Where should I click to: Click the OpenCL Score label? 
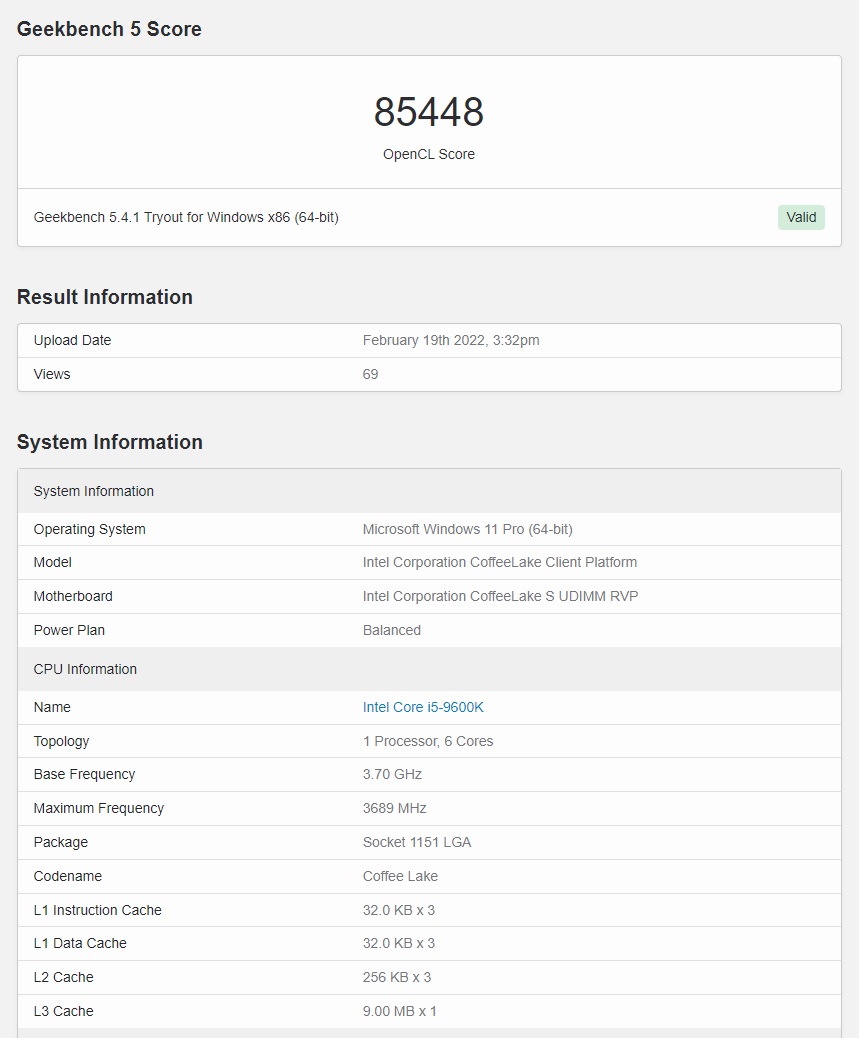(x=429, y=154)
